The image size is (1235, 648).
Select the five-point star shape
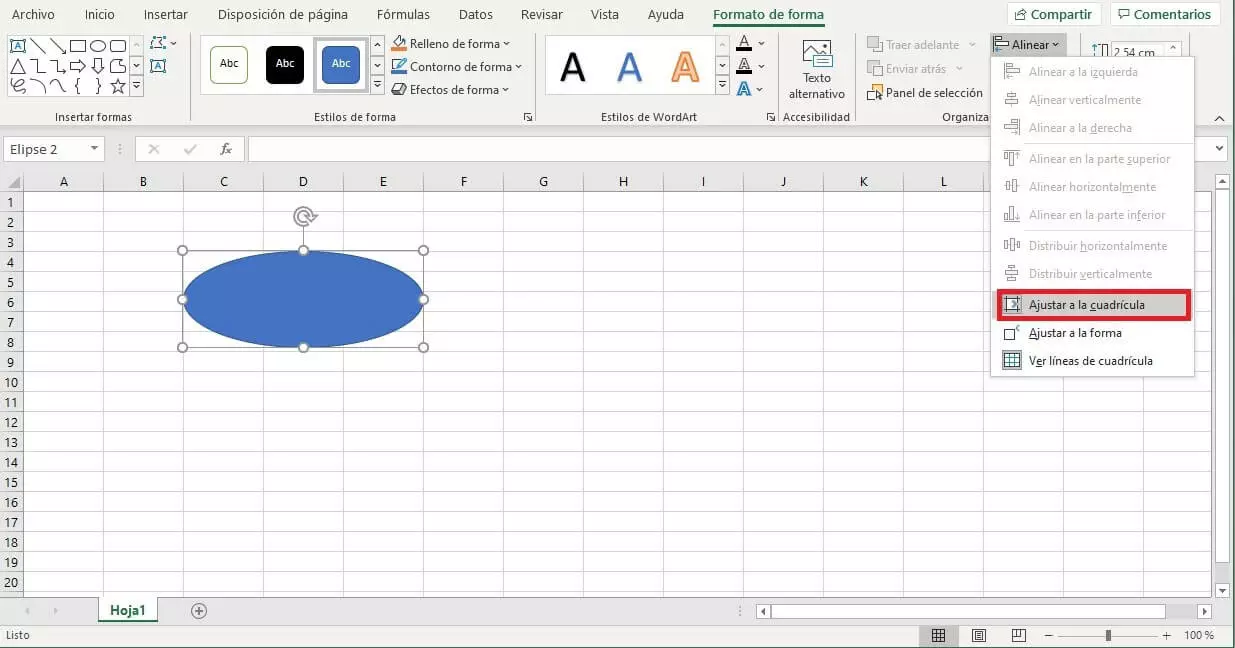[118, 86]
